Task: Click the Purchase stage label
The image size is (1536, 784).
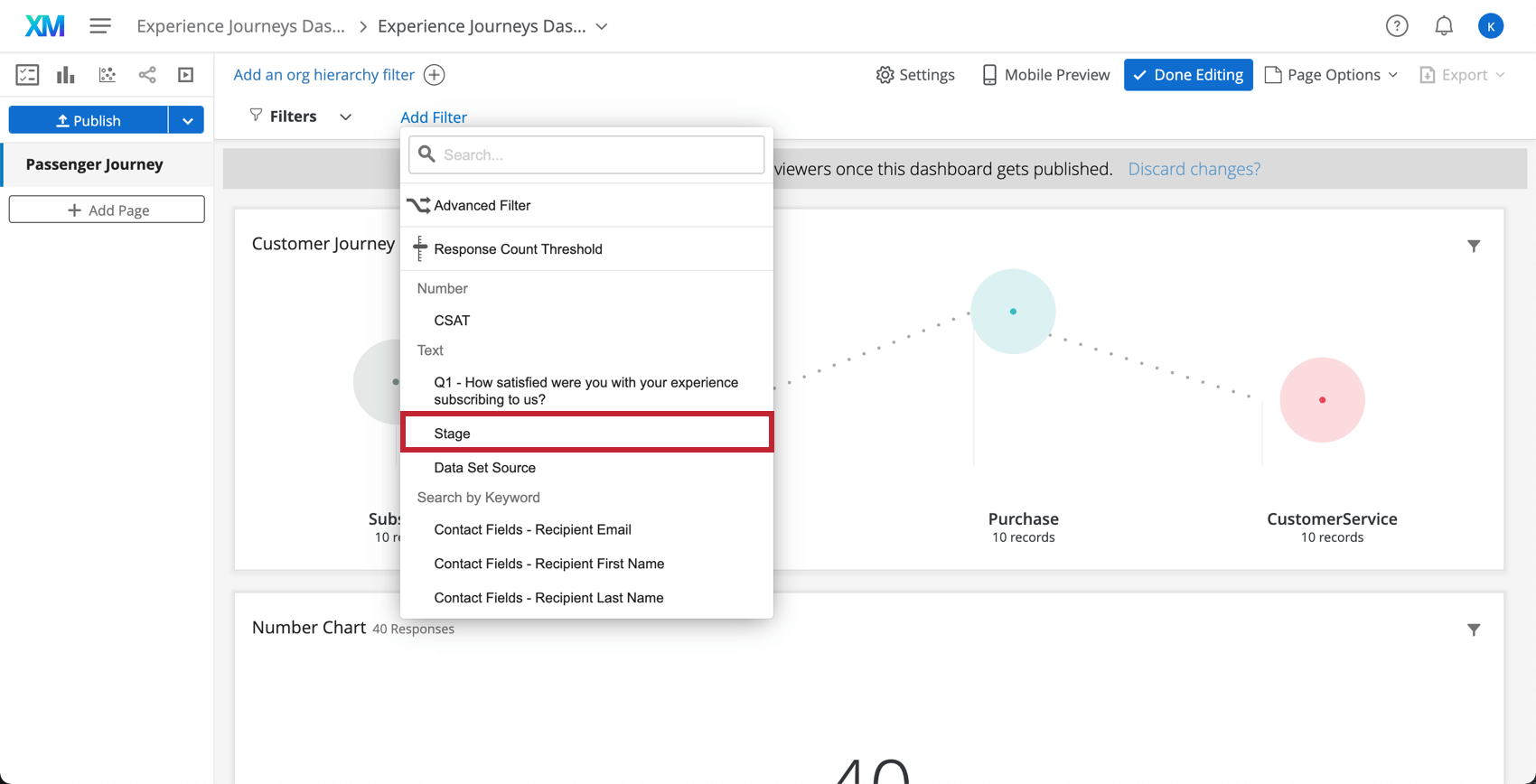Action: coord(1023,519)
